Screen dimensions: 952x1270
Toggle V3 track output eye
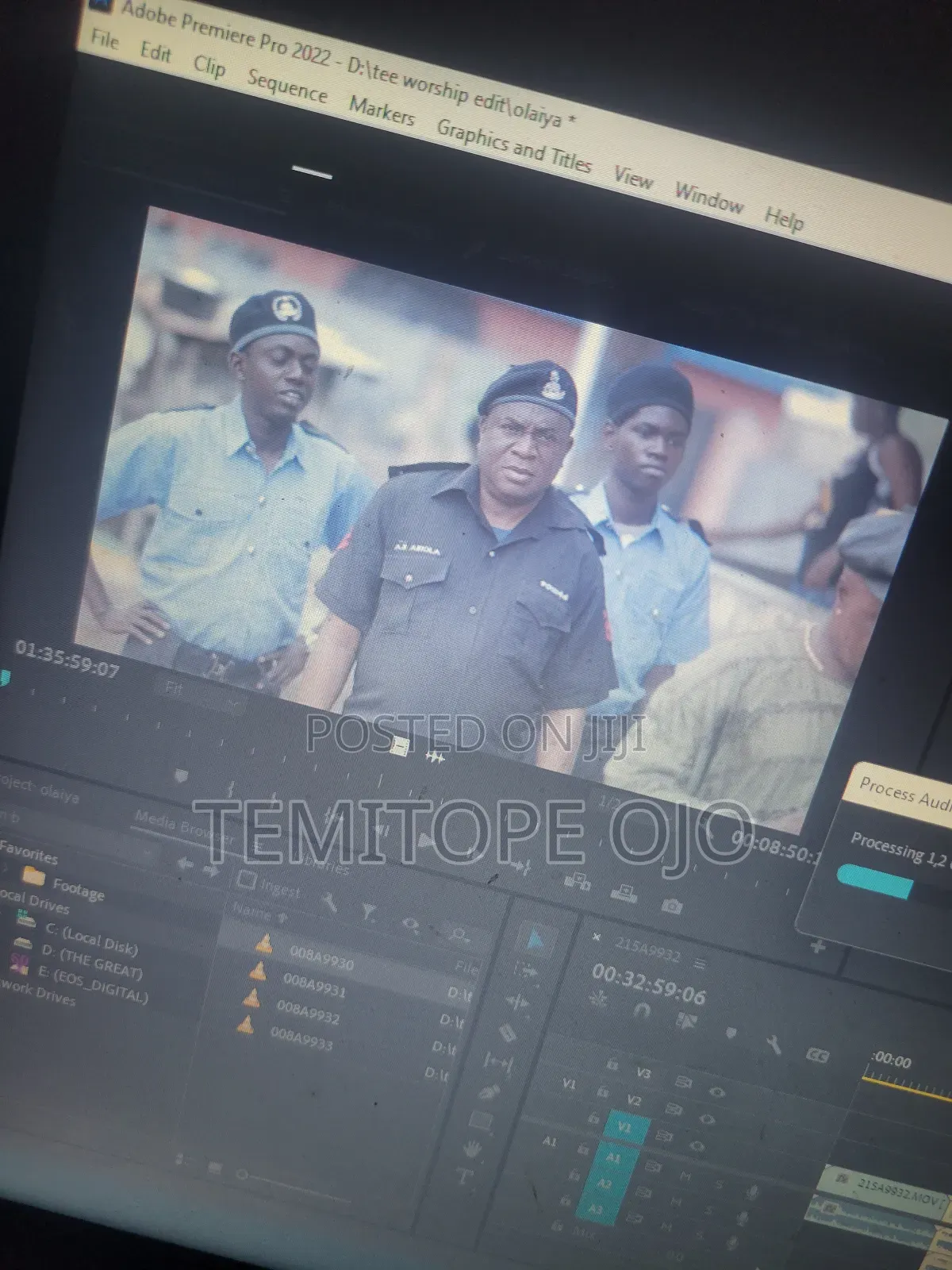[x=716, y=1093]
